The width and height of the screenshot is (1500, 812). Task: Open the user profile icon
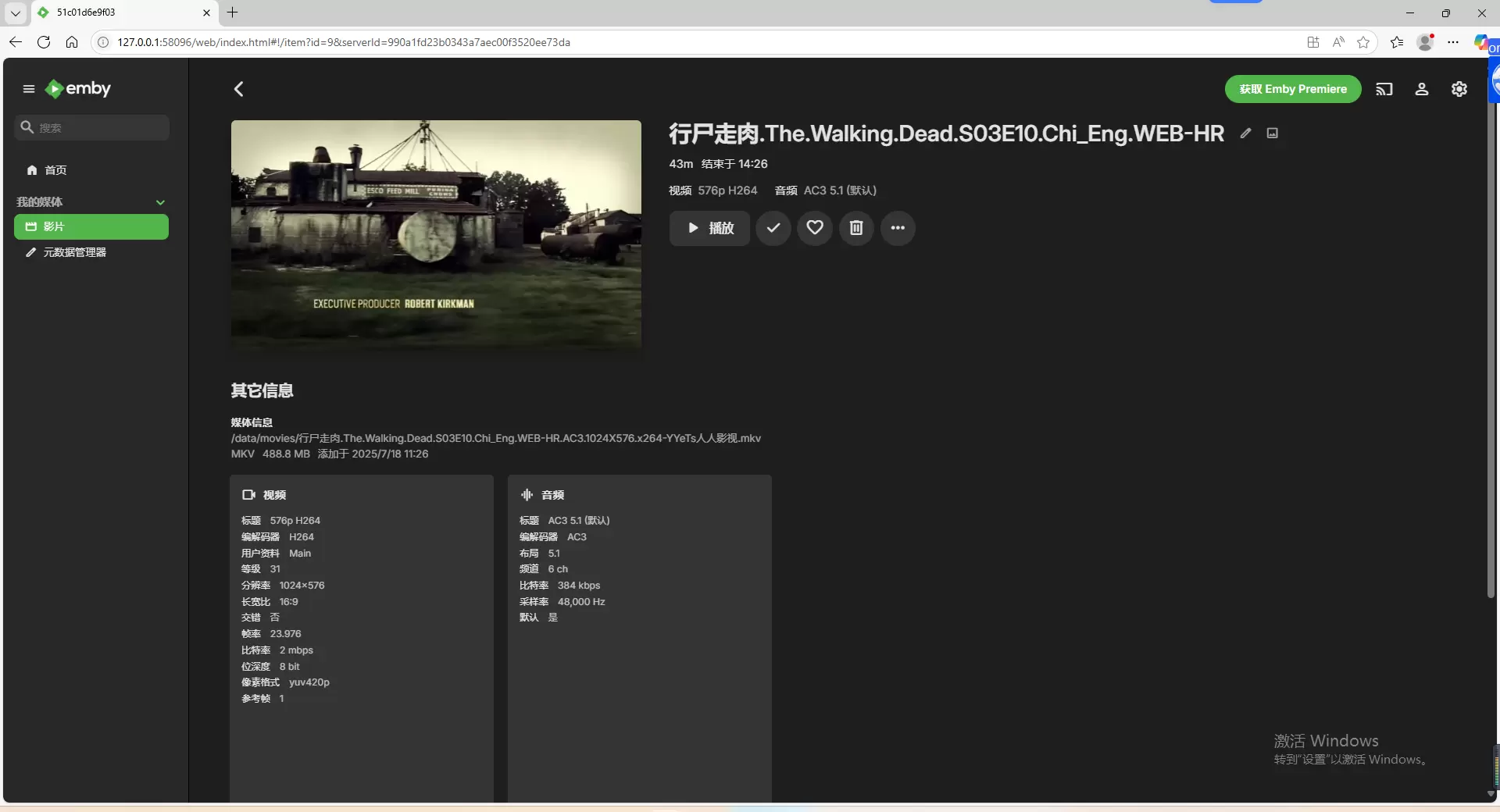click(x=1421, y=89)
